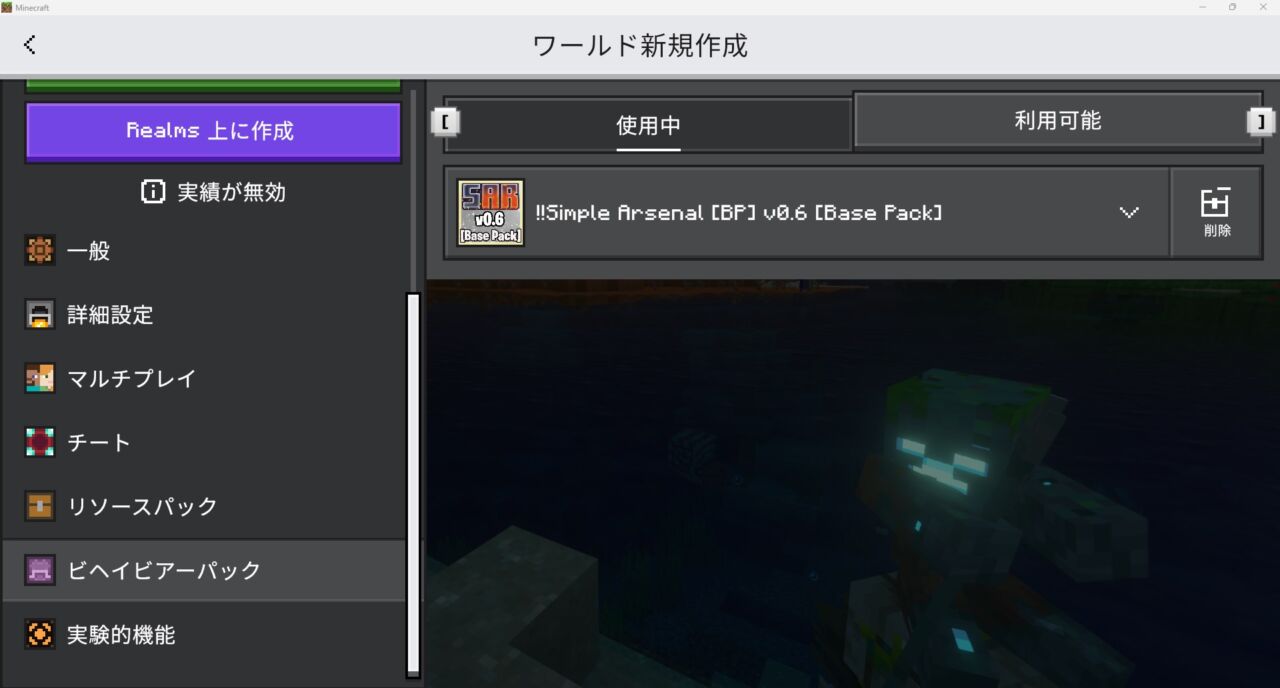
Task: Click the left bracket tab navigation
Action: (444, 121)
